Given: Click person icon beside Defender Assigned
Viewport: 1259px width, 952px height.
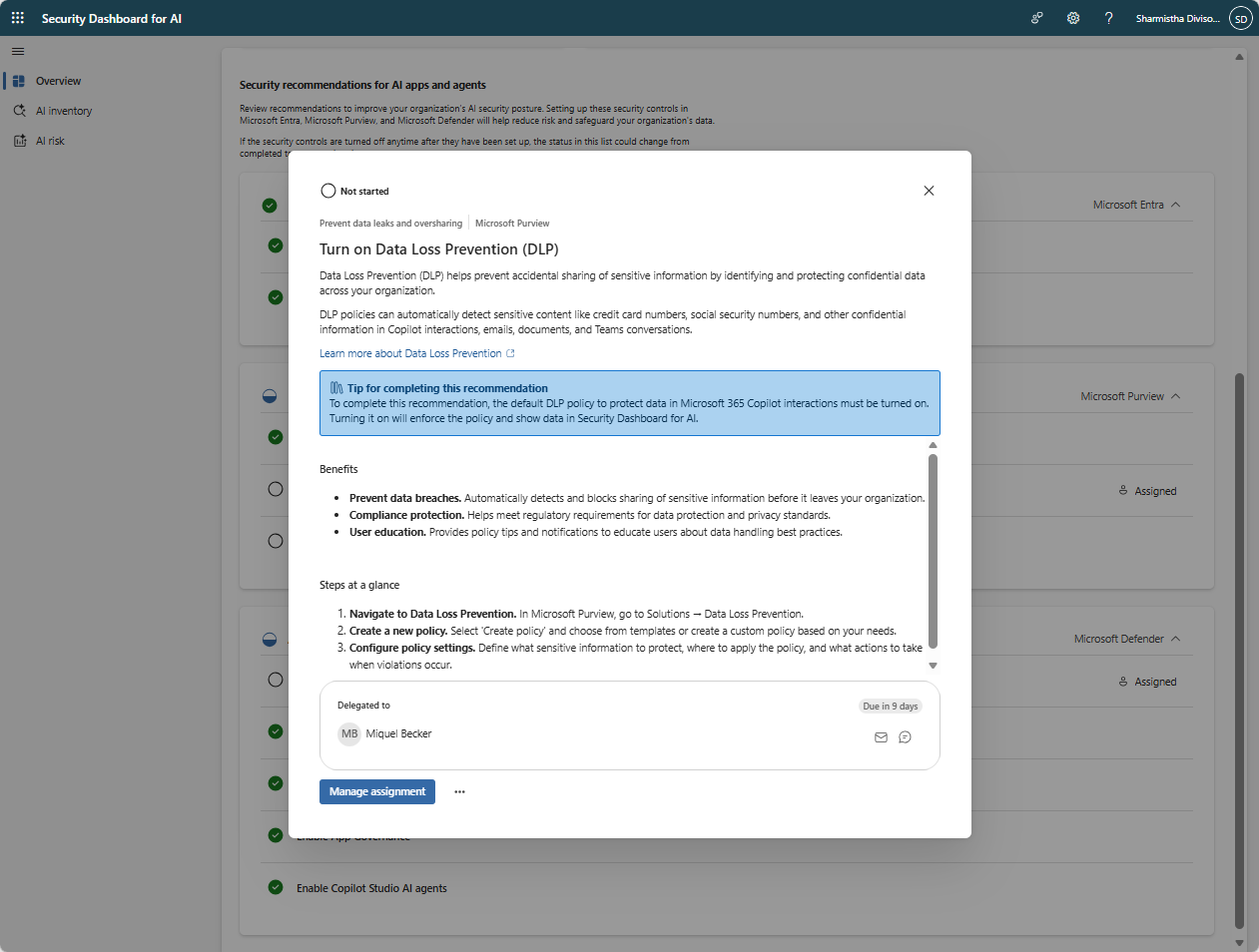Looking at the screenshot, I should (x=1123, y=681).
